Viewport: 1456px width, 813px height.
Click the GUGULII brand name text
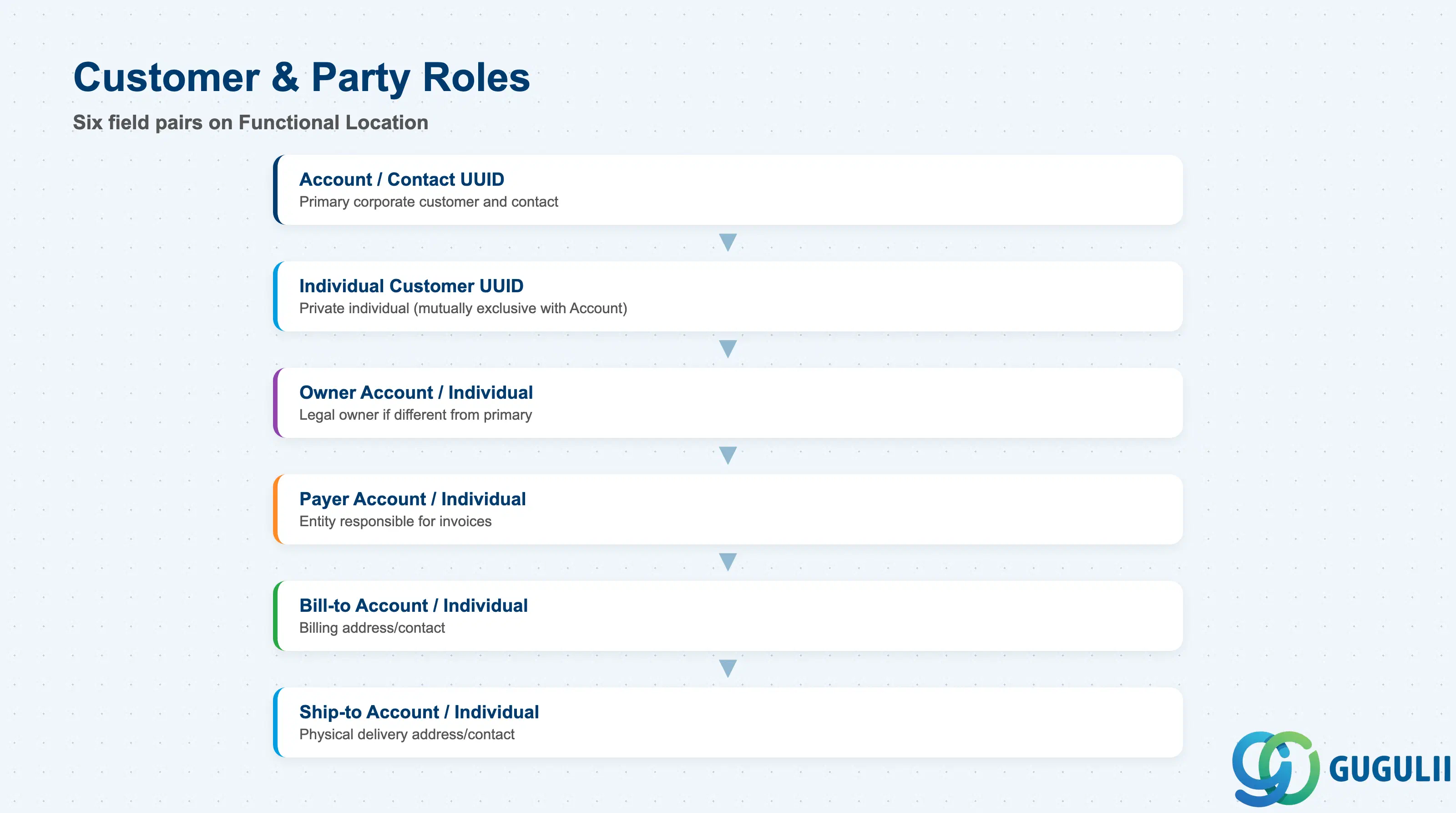1390,769
